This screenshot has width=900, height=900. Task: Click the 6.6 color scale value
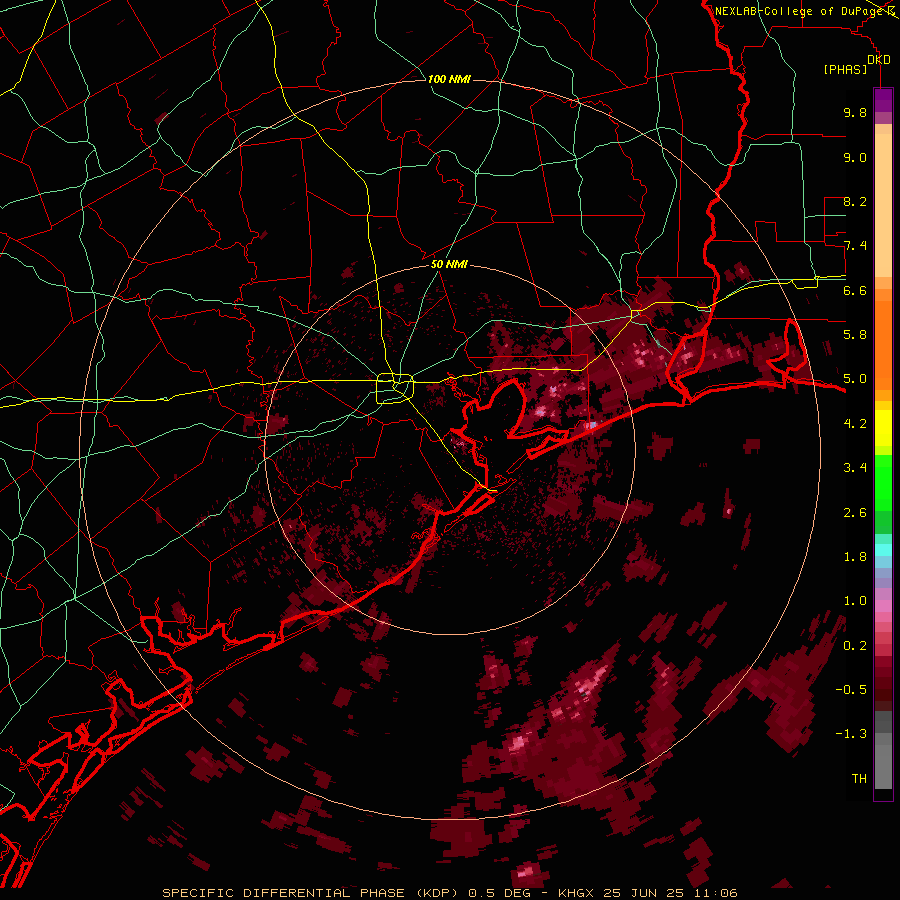pos(855,290)
